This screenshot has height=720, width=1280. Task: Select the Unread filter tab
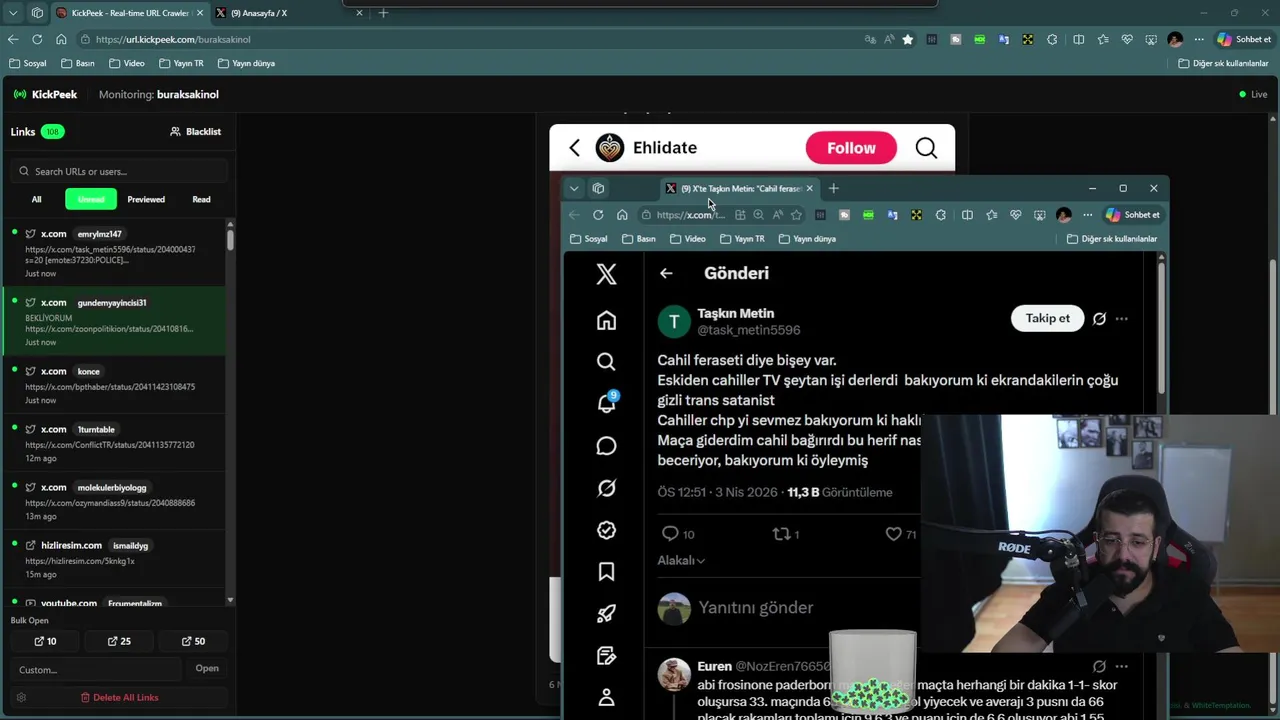point(91,199)
